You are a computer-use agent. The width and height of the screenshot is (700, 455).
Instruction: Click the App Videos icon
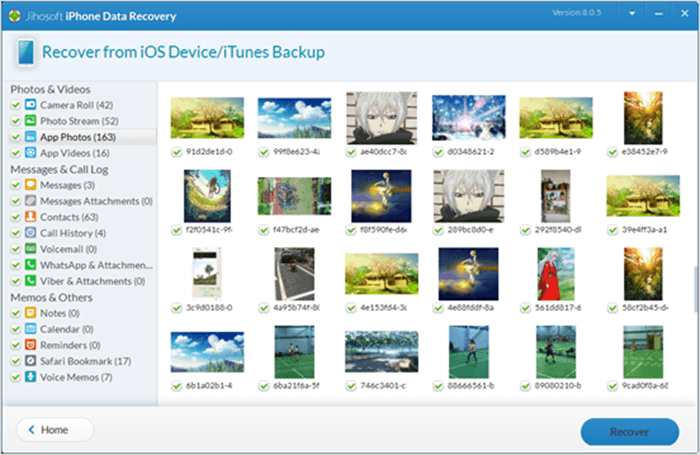[x=30, y=153]
